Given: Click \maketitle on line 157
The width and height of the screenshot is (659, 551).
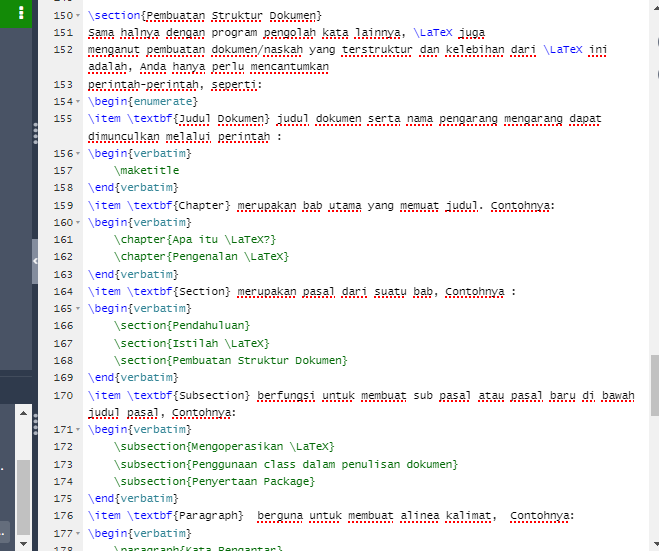Looking at the screenshot, I should [x=146, y=170].
